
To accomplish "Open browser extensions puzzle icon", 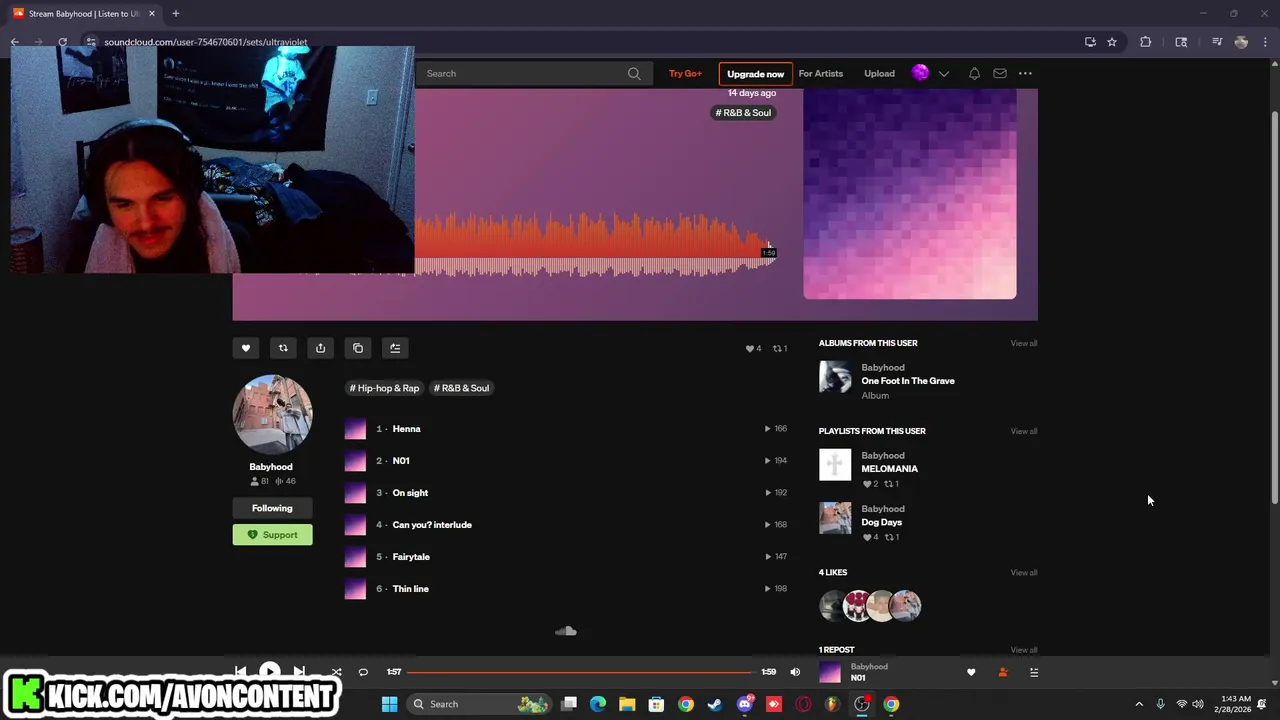I will pyautogui.click(x=1146, y=42).
